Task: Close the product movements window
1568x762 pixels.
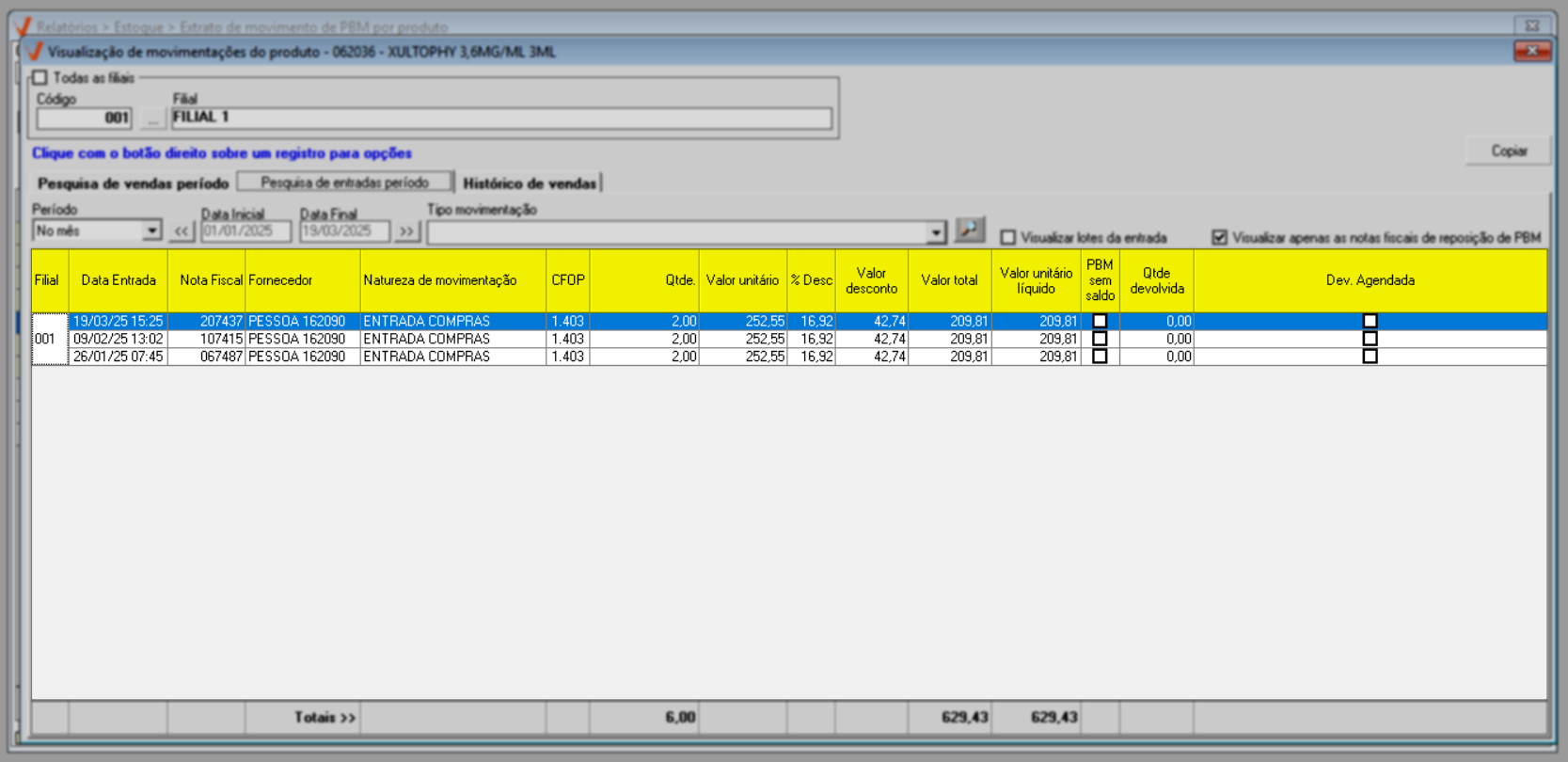Action: (x=1531, y=52)
